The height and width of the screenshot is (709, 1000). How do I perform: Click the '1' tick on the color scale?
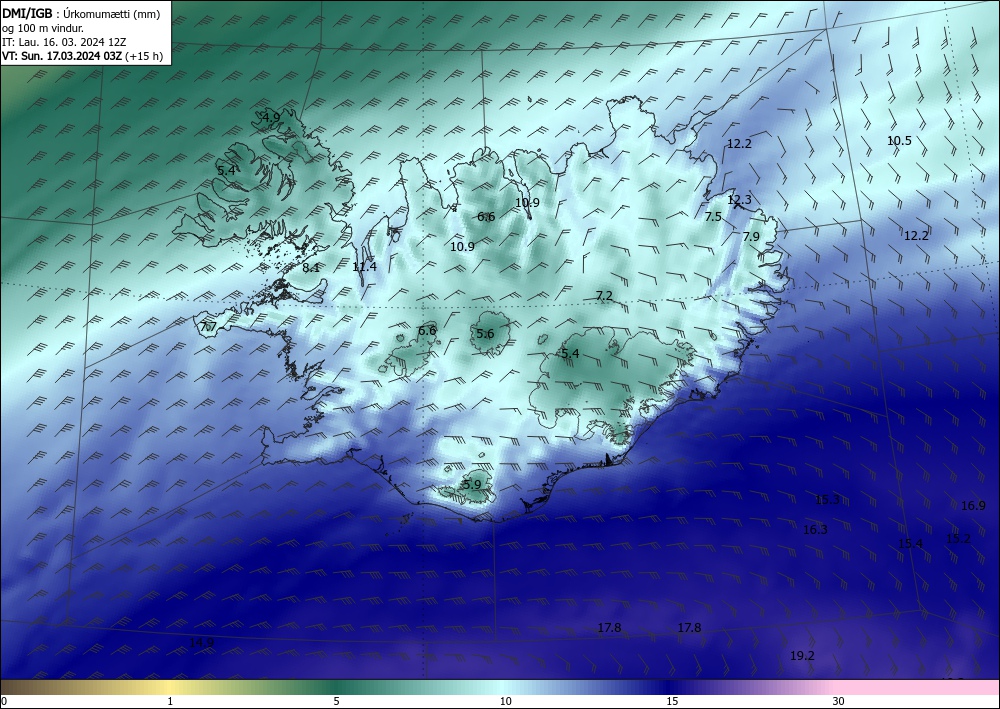click(170, 702)
